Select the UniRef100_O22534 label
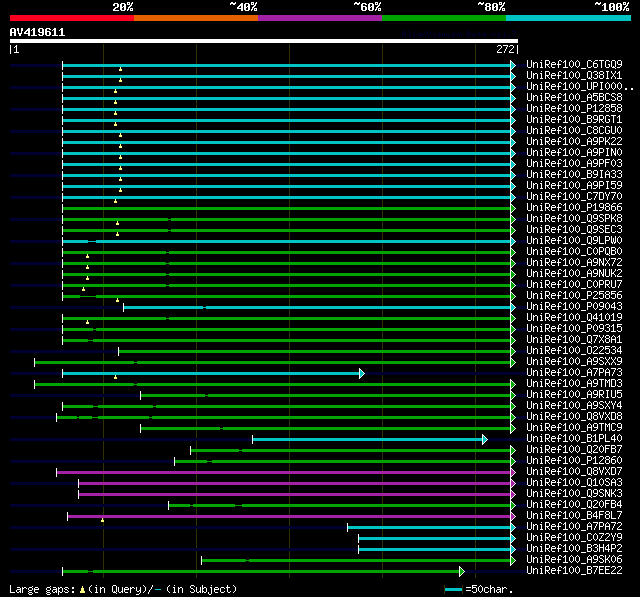640x597 pixels. pyautogui.click(x=574, y=351)
